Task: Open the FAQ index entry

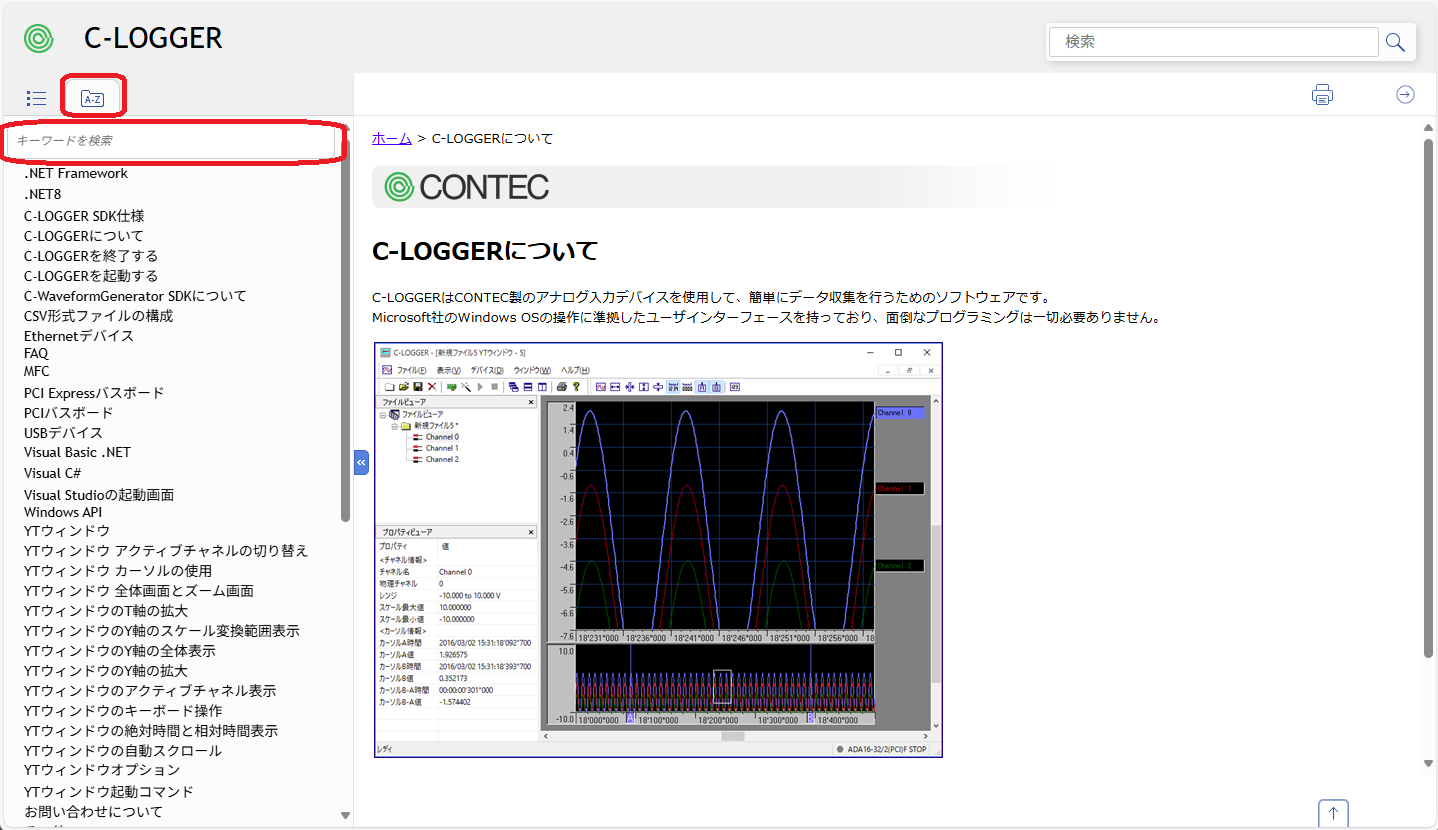Action: pyautogui.click(x=36, y=353)
